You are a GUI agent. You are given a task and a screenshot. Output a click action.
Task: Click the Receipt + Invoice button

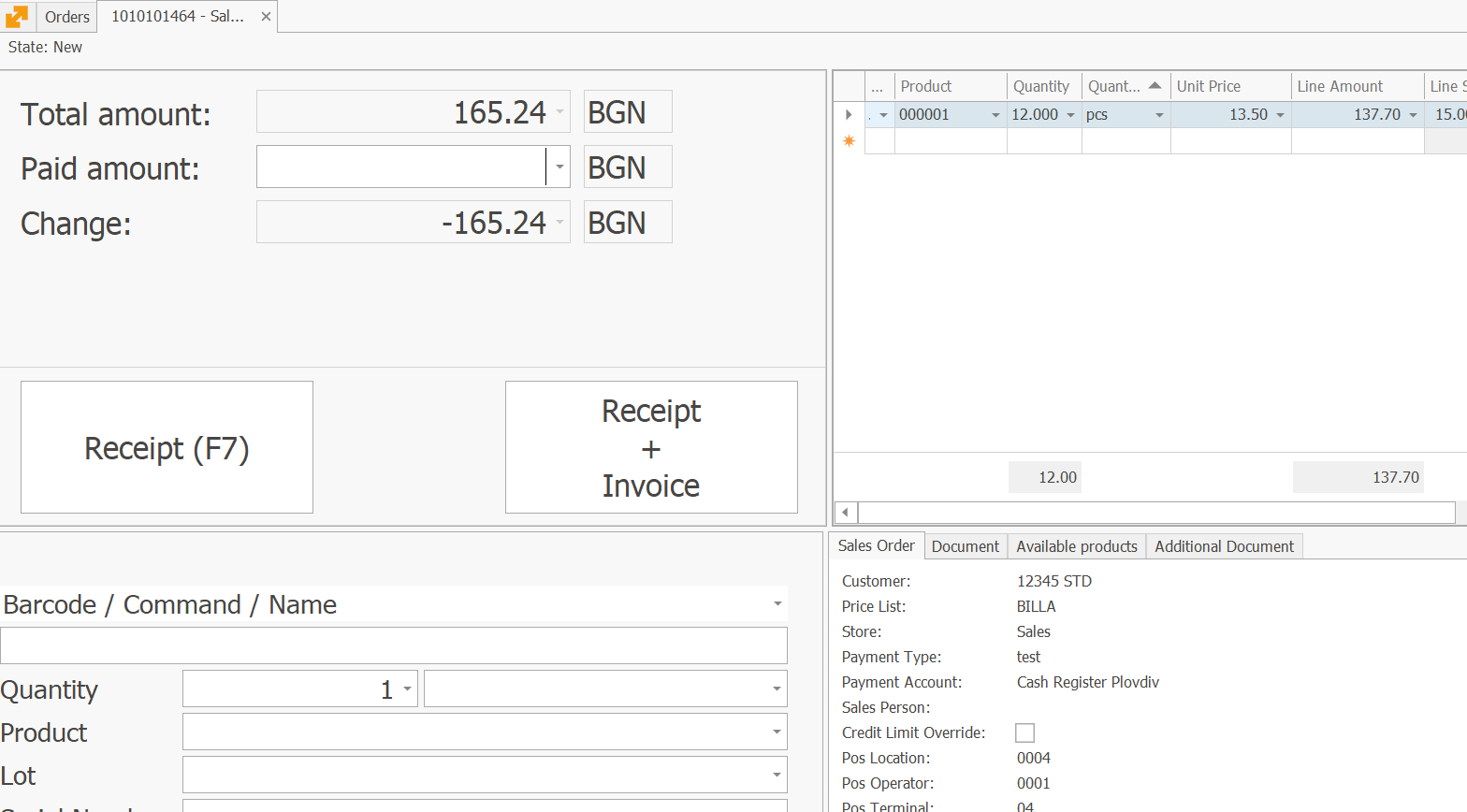coord(651,447)
